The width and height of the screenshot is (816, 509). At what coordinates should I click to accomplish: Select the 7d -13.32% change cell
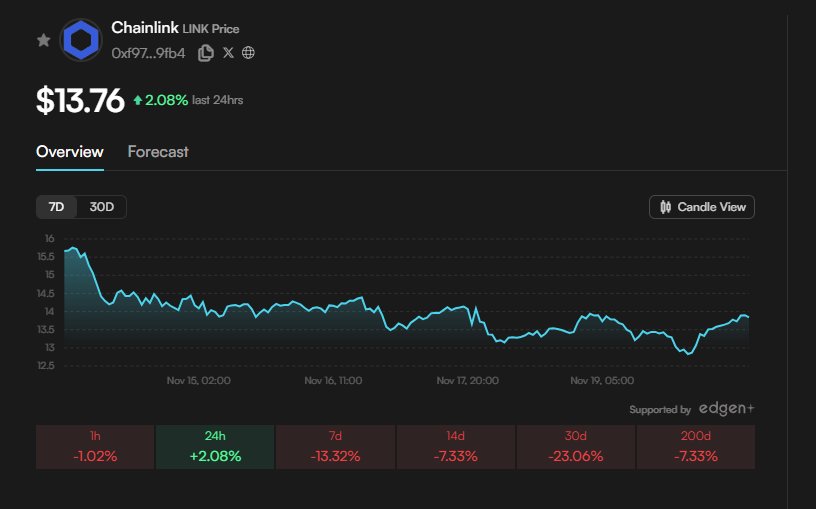click(x=335, y=447)
